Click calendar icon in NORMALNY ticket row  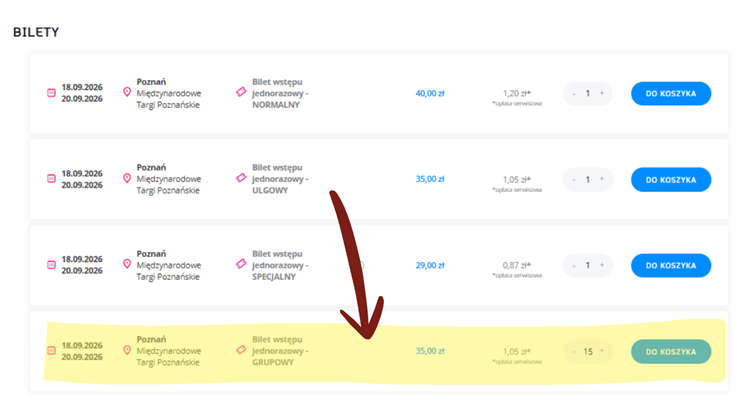(x=51, y=94)
